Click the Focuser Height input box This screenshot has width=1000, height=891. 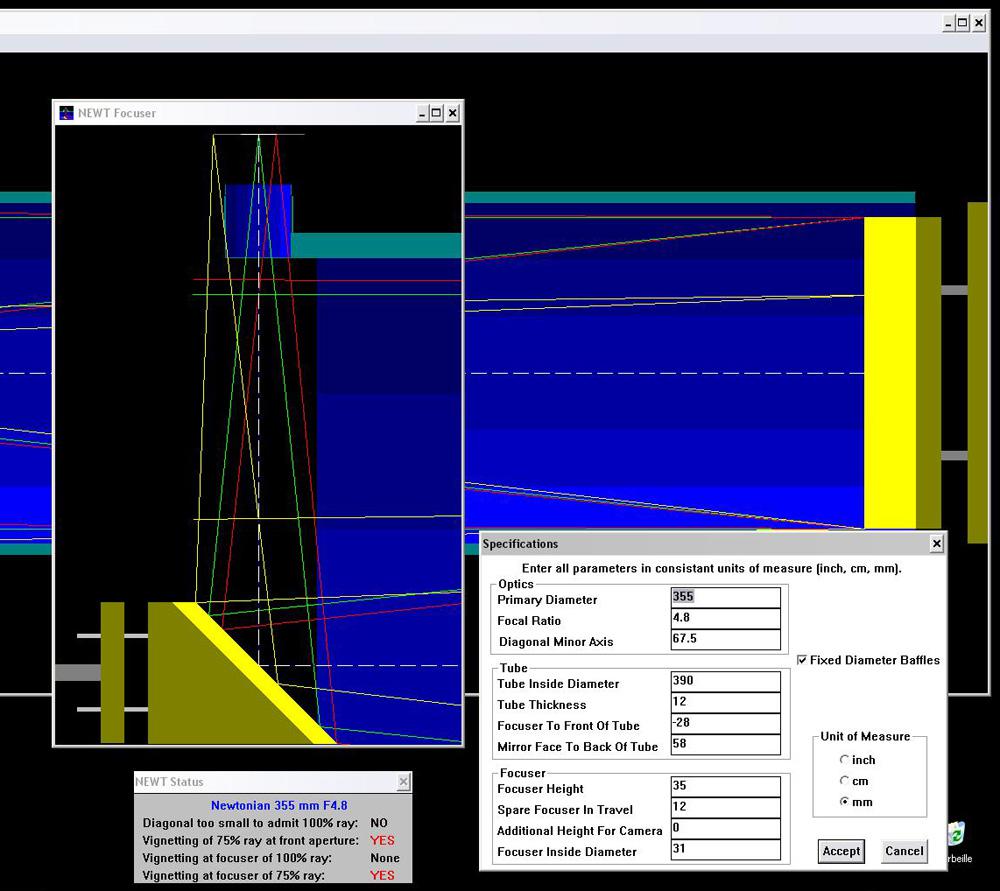[x=724, y=787]
